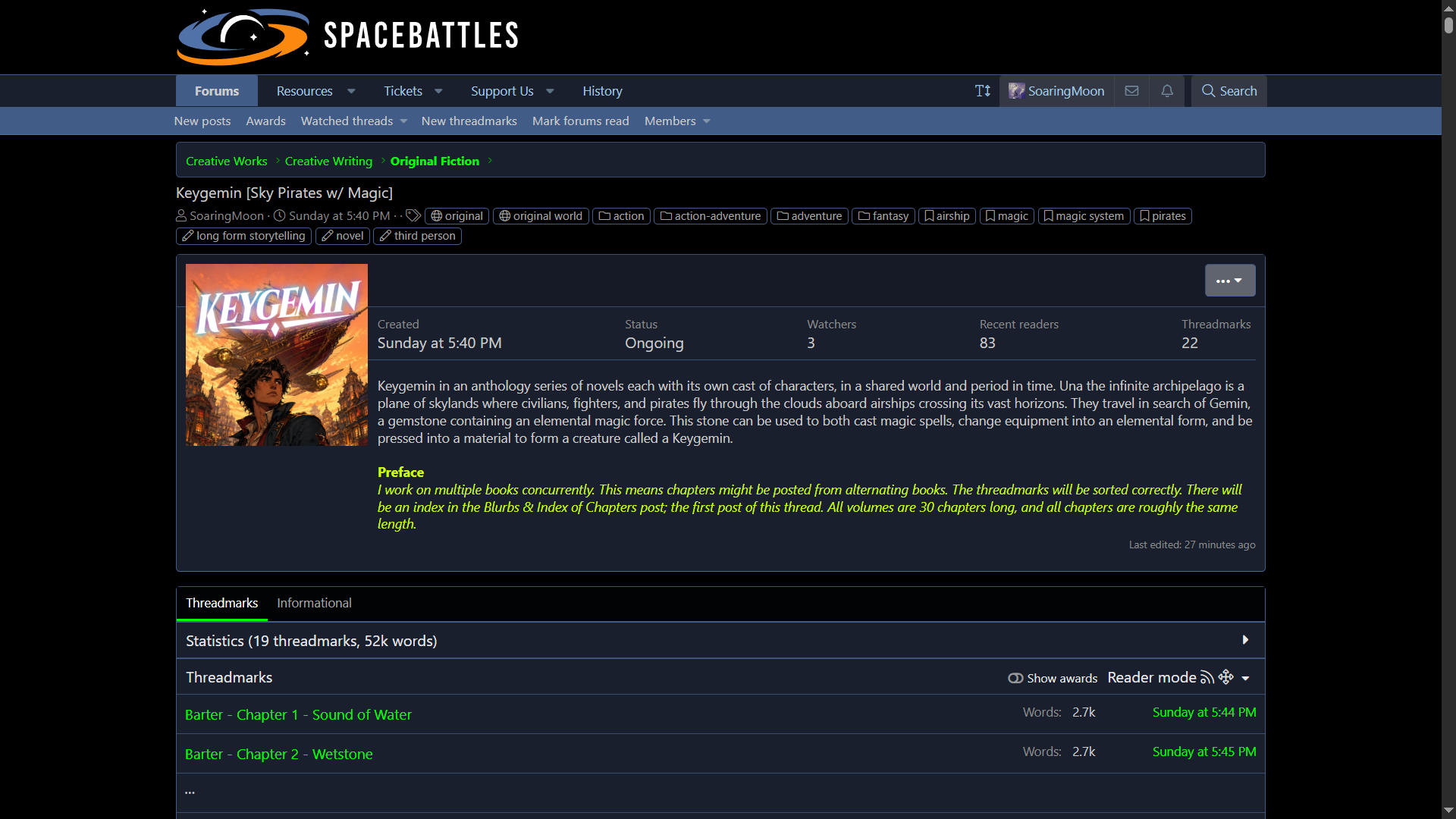Go to New posts
Screen dimensions: 1456x819
pyautogui.click(x=202, y=121)
